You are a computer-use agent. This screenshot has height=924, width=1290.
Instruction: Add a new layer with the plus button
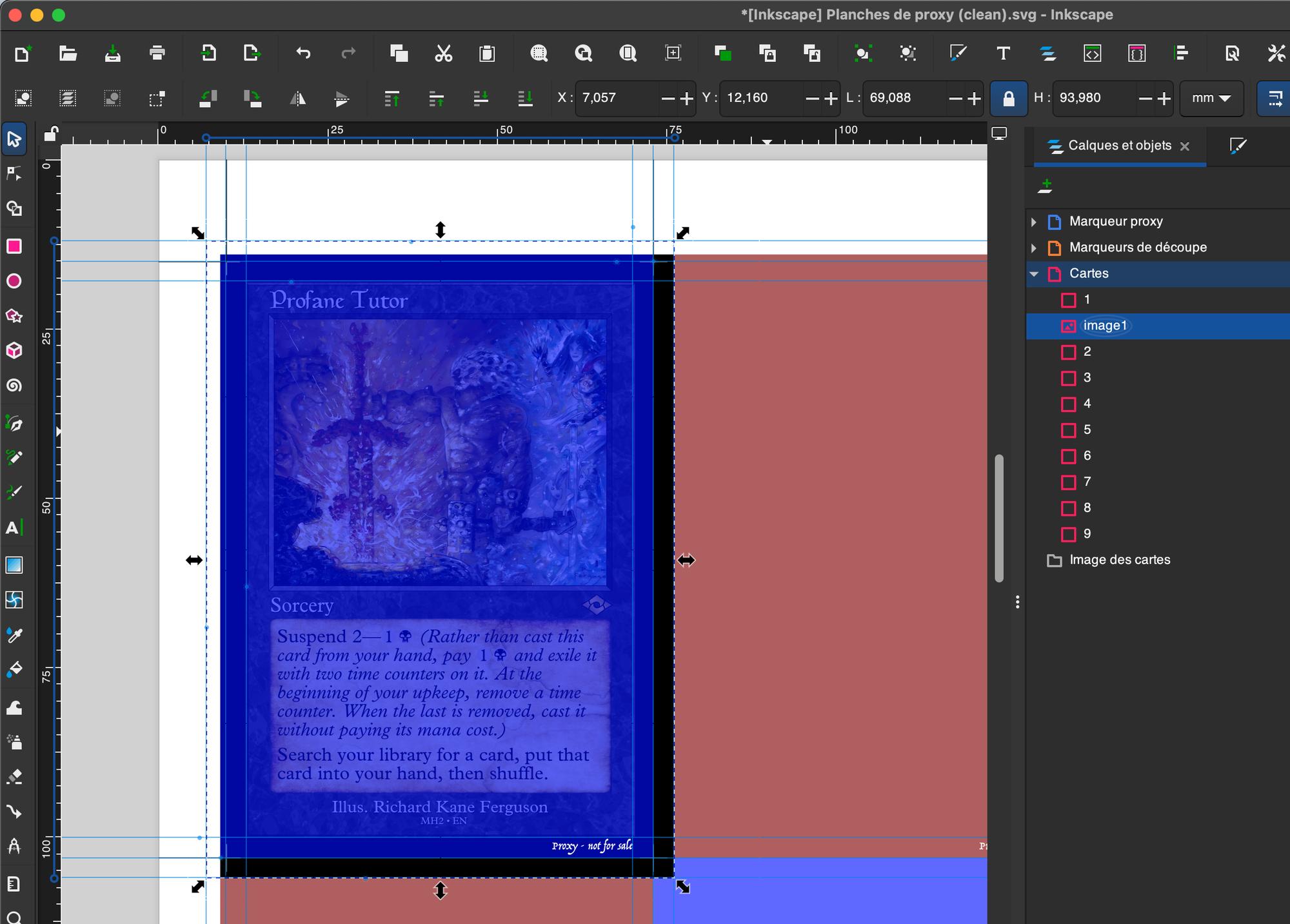pos(1046,187)
